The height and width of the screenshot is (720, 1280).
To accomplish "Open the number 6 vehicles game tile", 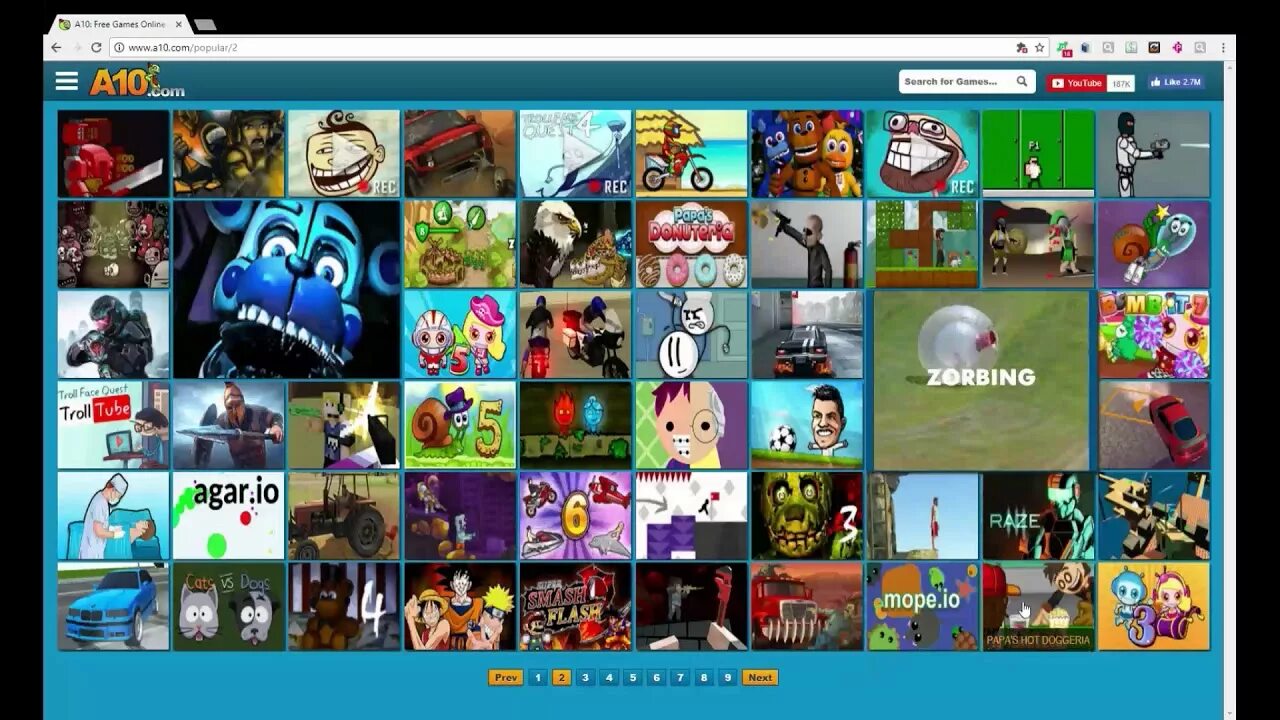I will tap(576, 516).
